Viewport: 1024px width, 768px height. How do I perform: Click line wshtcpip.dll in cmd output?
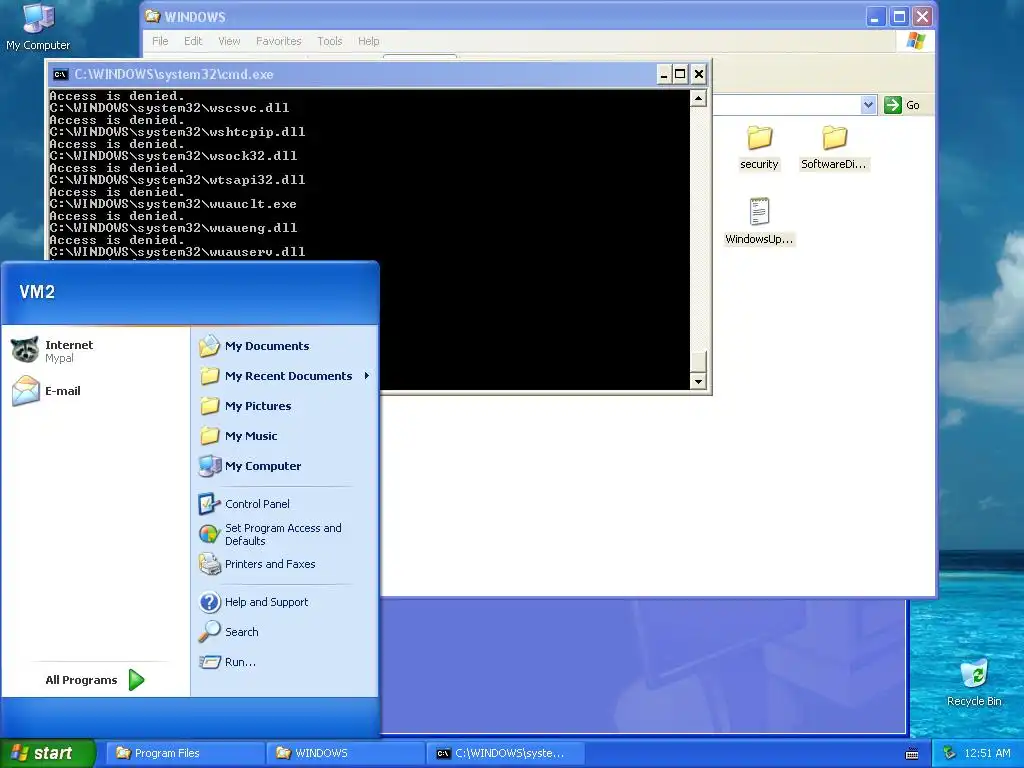[176, 132]
